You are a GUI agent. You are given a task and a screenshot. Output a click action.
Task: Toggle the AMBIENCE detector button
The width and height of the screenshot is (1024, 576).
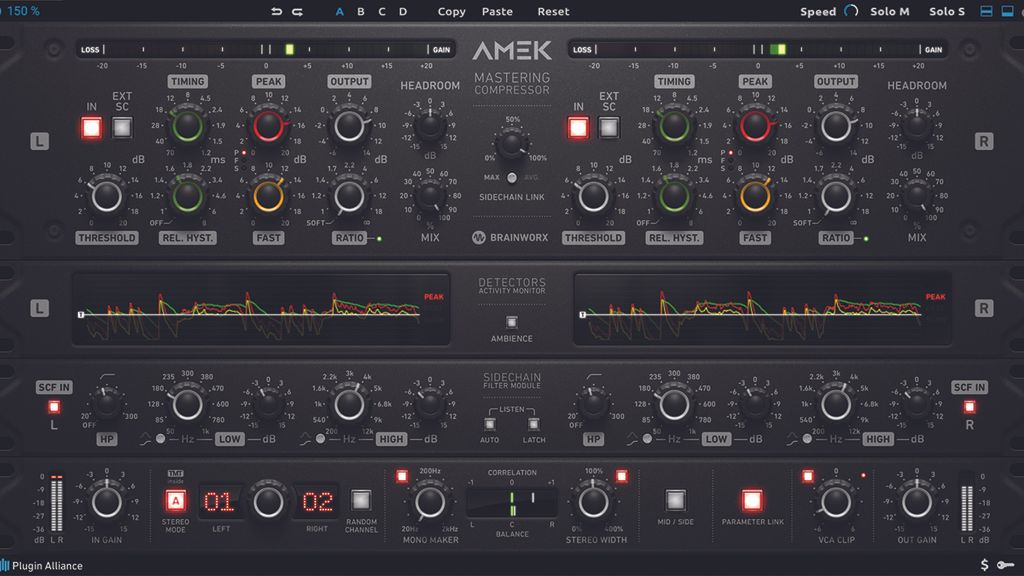click(511, 323)
